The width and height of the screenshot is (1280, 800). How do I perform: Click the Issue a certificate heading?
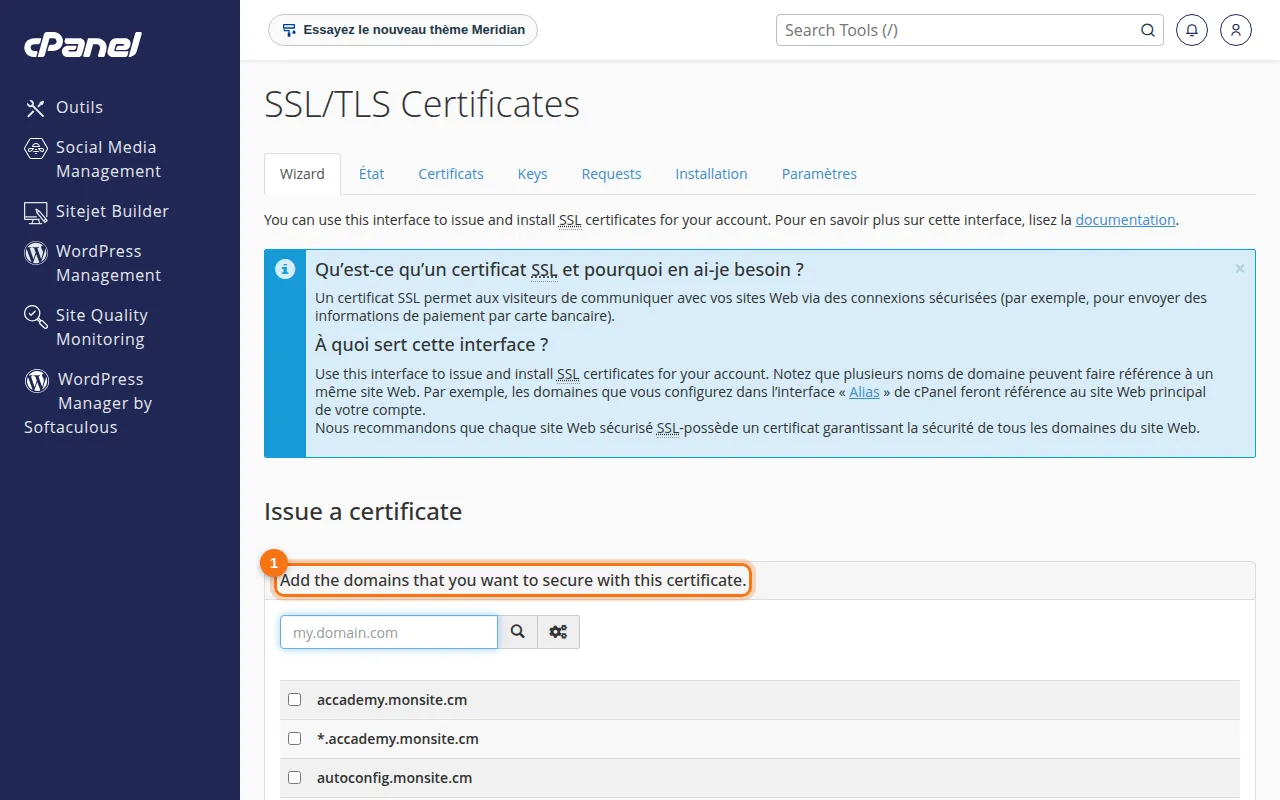(363, 512)
